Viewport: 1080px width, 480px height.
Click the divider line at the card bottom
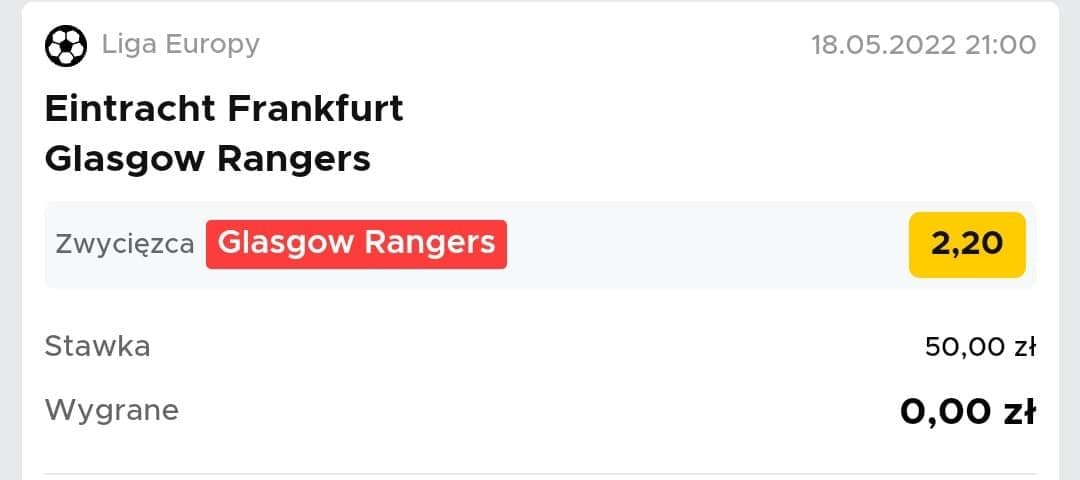pos(540,474)
